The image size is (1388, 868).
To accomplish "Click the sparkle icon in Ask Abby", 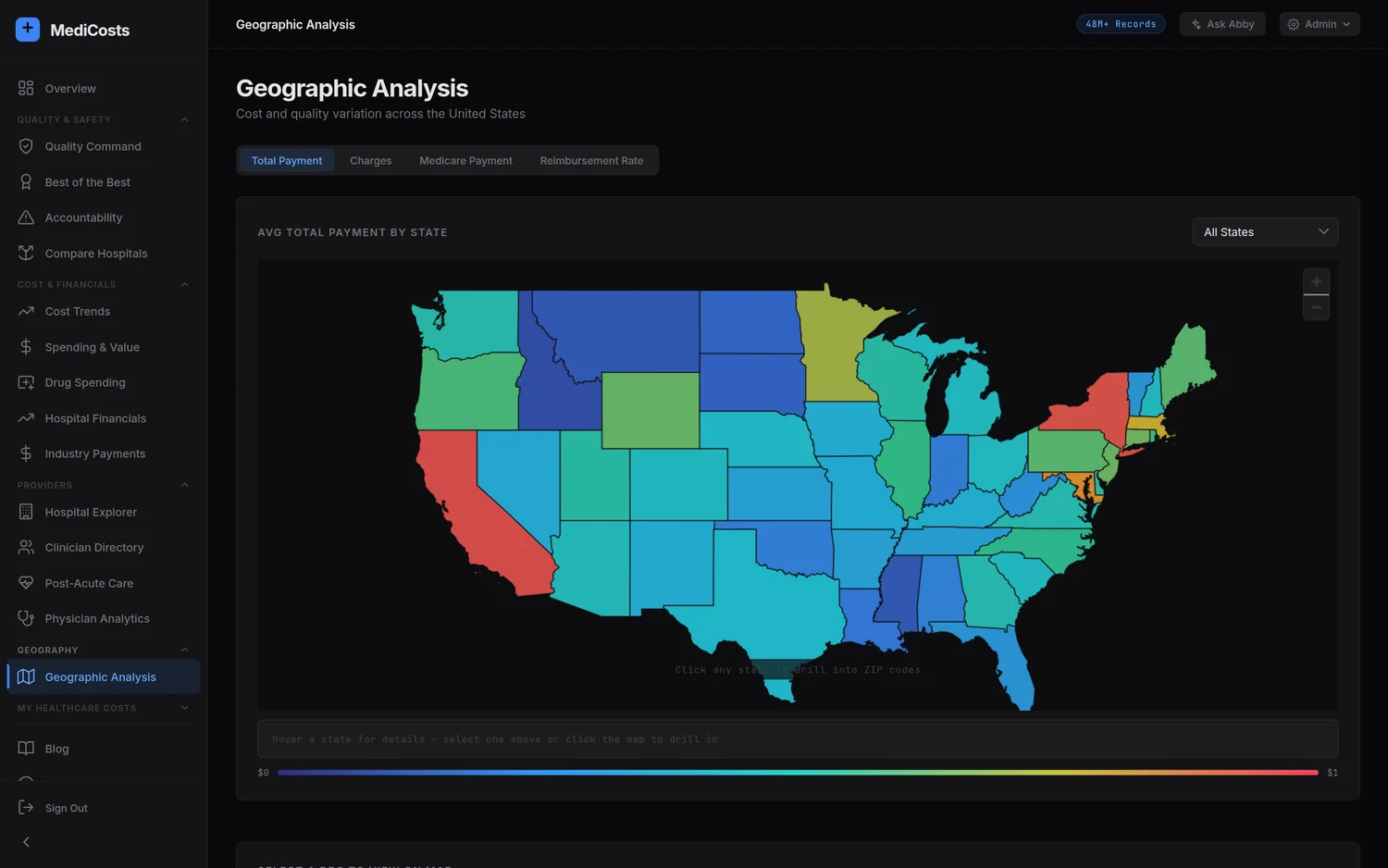I will tap(1196, 24).
